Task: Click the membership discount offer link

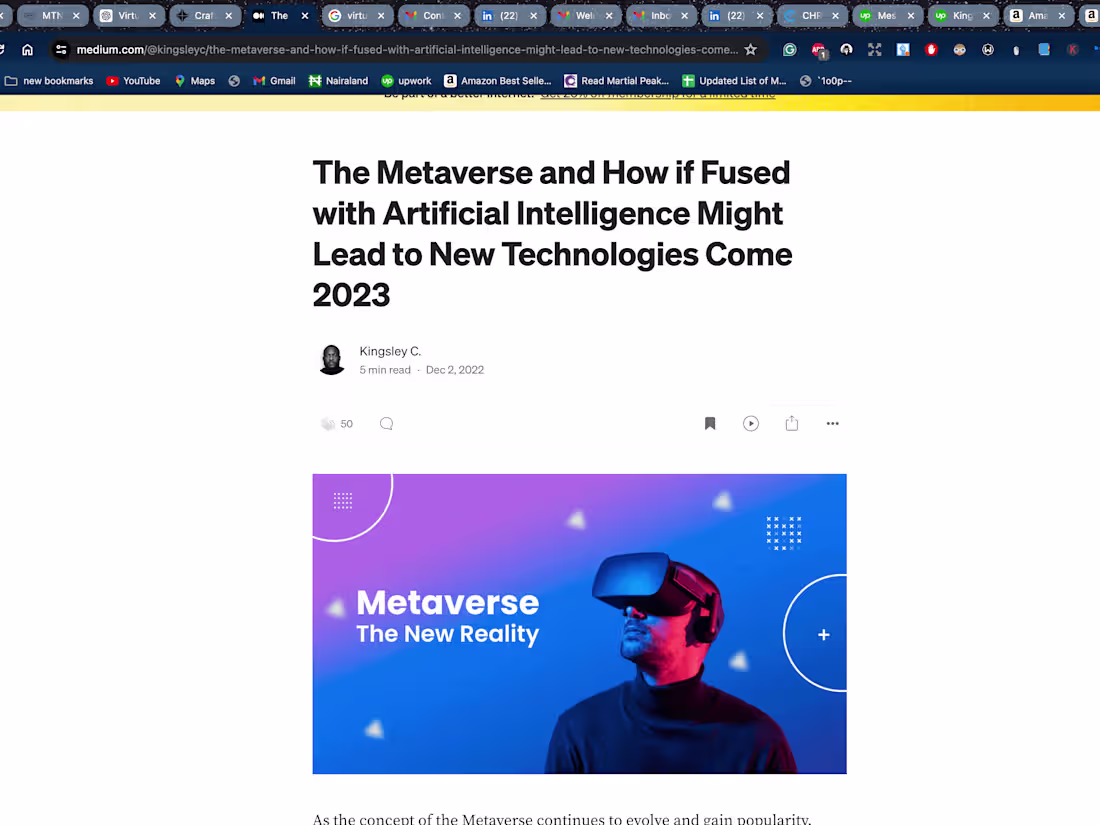Action: [x=658, y=93]
